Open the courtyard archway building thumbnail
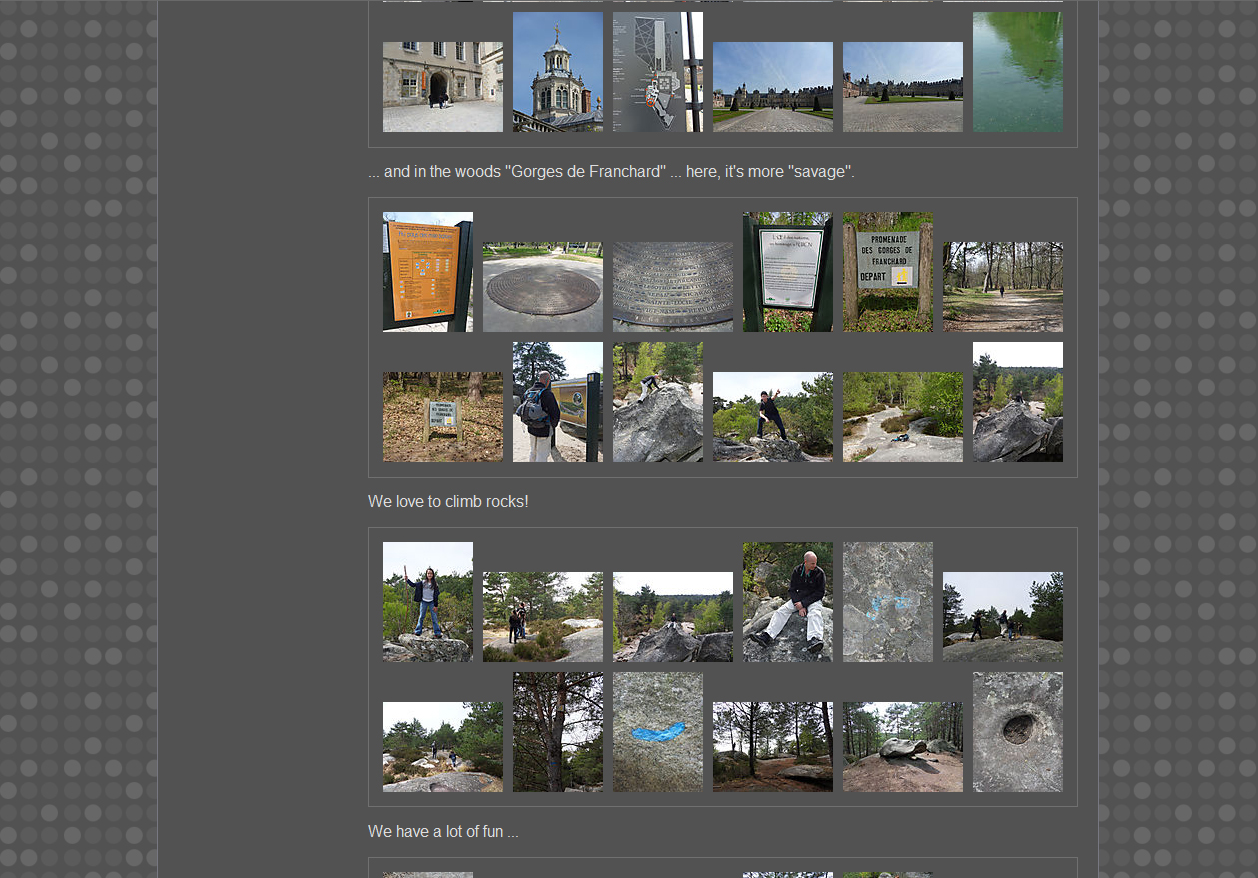 [442, 87]
